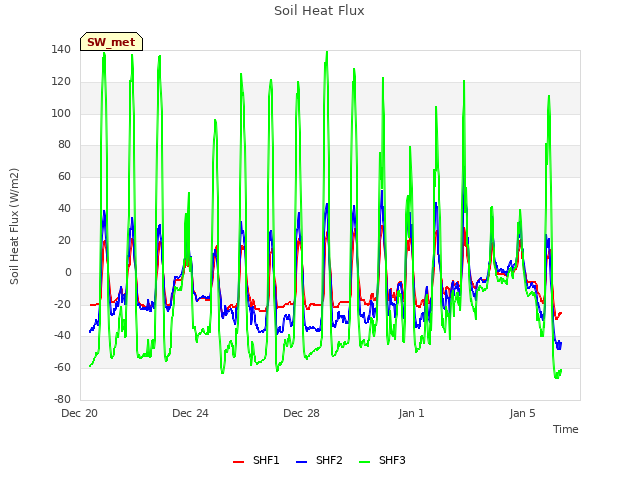The height and width of the screenshot is (480, 640).
Task: Click the Dec 28 x-axis tick label
Action: (301, 413)
